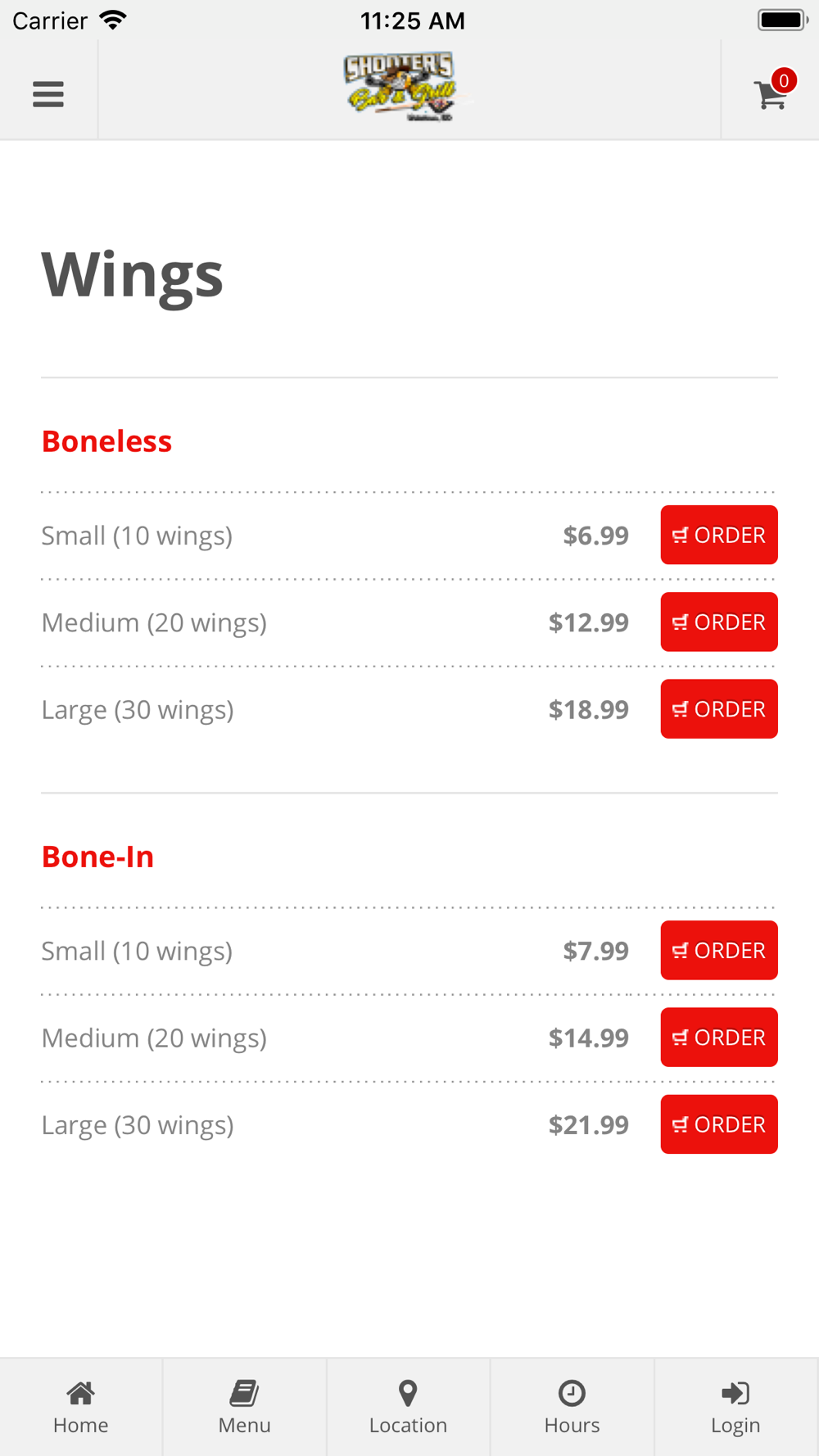Tap the Shooter's Bar & Grill logo
The width and height of the screenshot is (819, 1456).
point(408,88)
